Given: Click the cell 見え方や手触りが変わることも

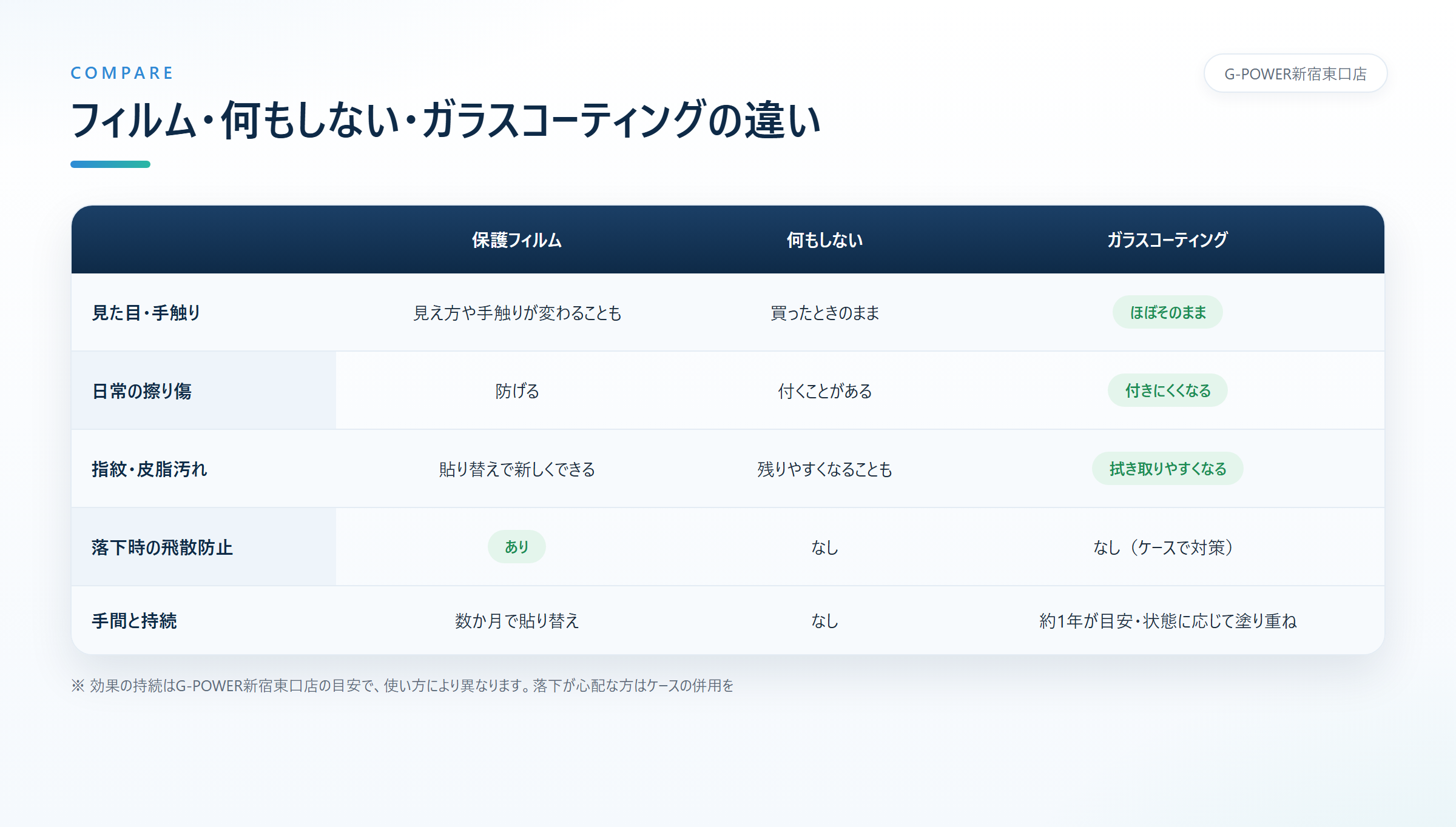Looking at the screenshot, I should coord(517,313).
